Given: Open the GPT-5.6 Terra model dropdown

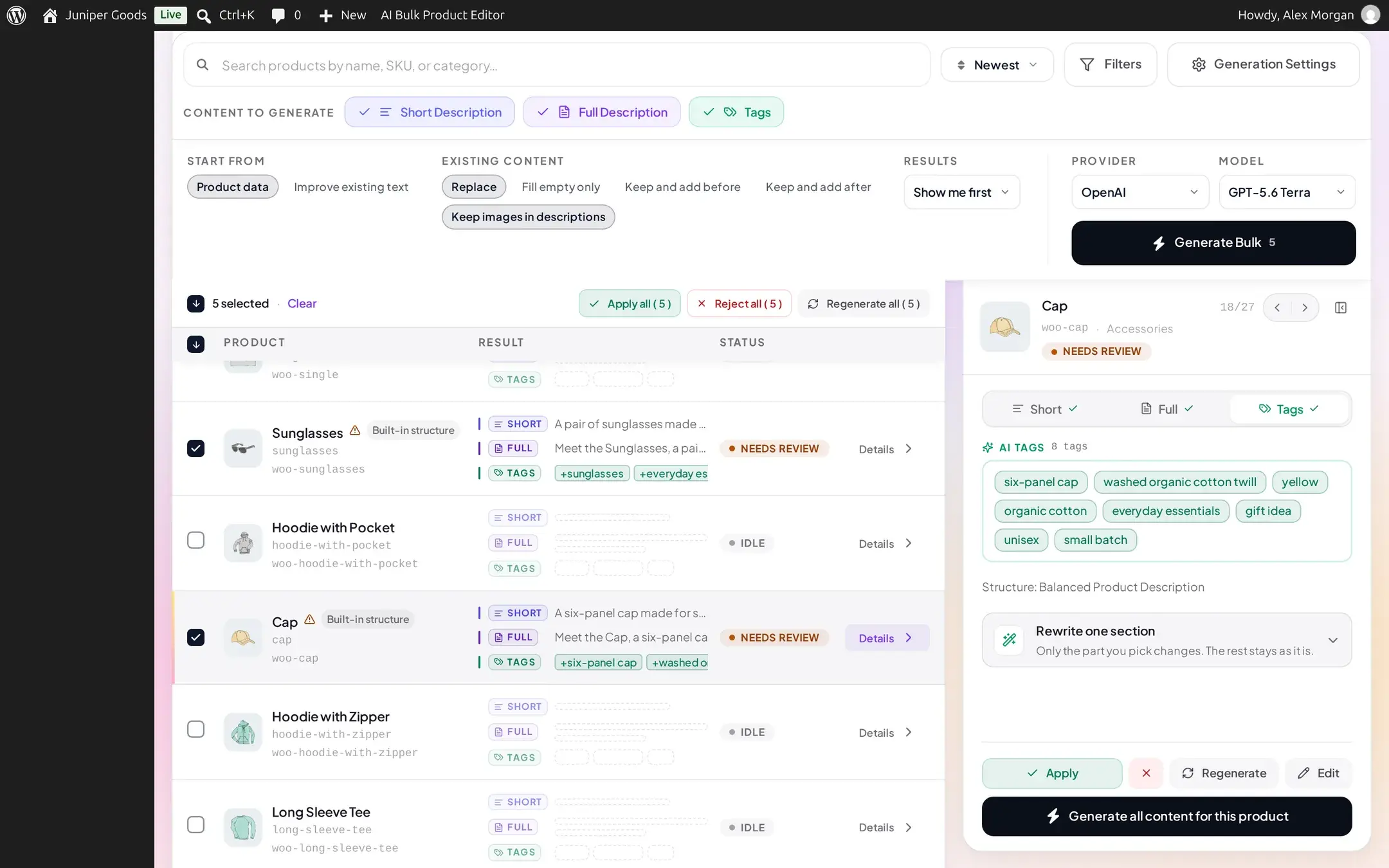Looking at the screenshot, I should (1287, 192).
